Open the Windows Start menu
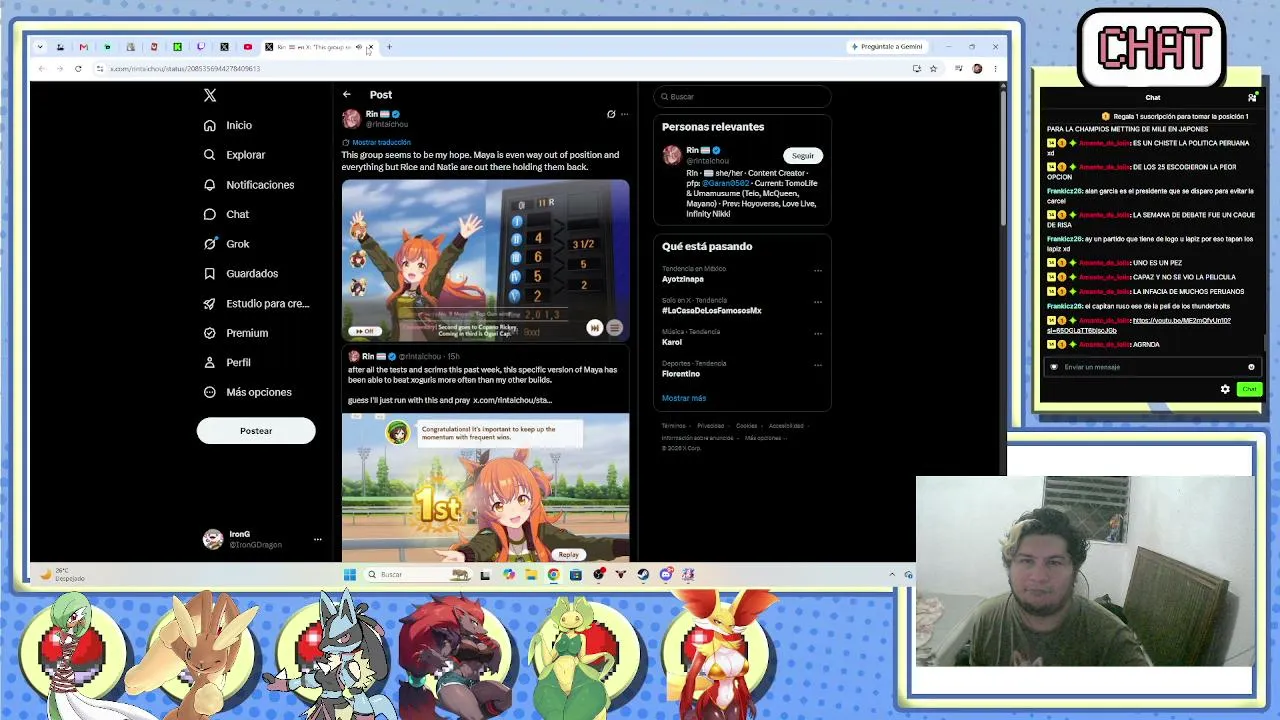 click(x=349, y=575)
